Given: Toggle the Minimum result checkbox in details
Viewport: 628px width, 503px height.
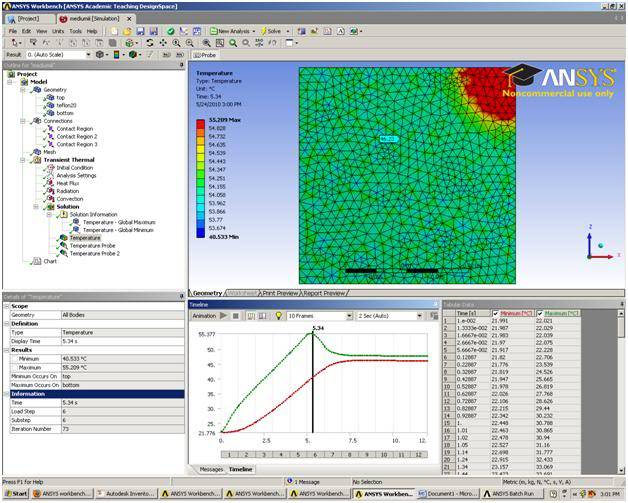Looking at the screenshot, I should 15,359.
